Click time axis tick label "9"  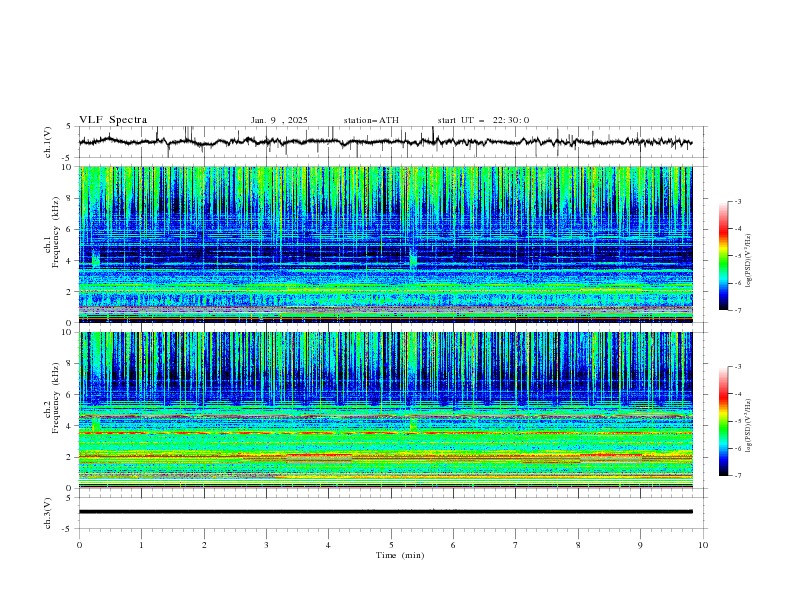pos(640,545)
